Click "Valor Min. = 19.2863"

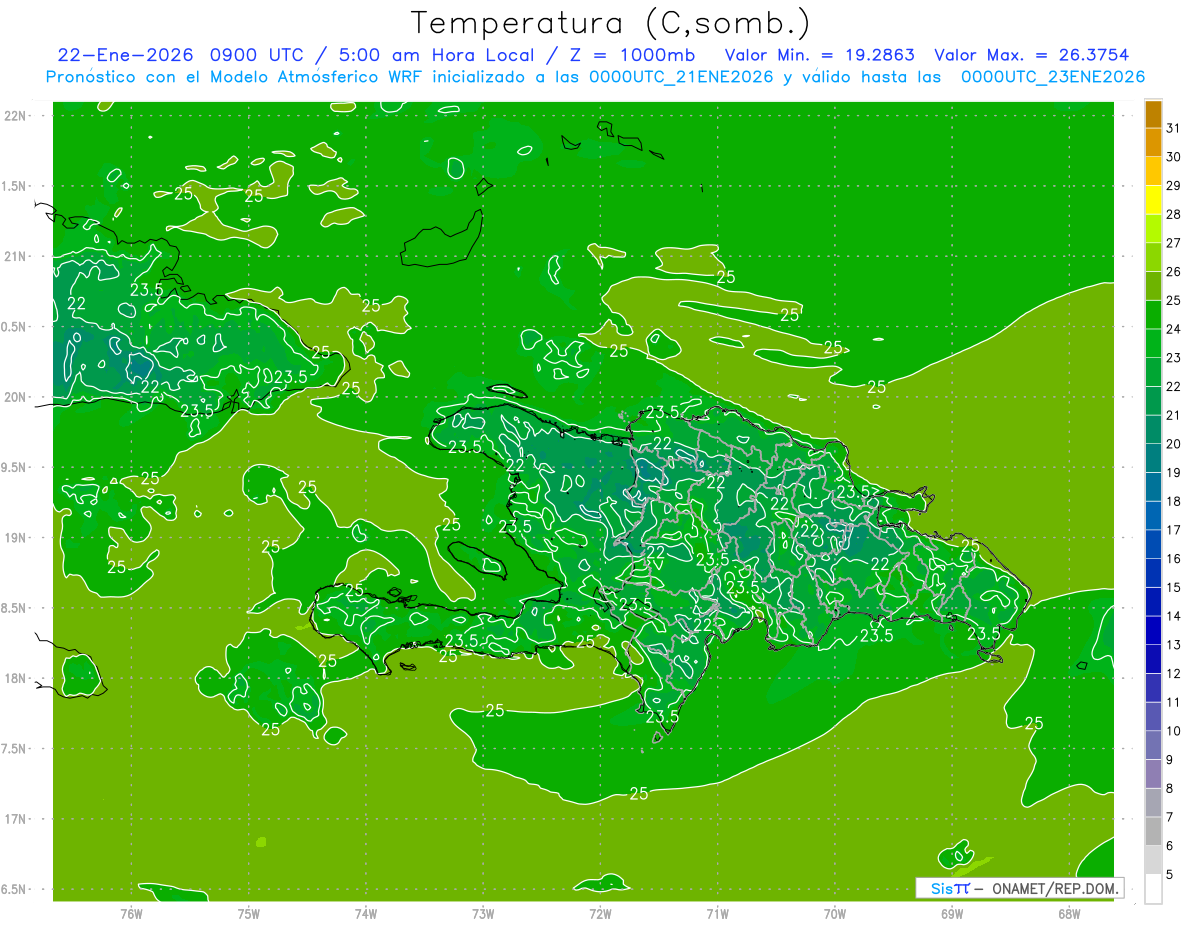pyautogui.click(x=819, y=55)
